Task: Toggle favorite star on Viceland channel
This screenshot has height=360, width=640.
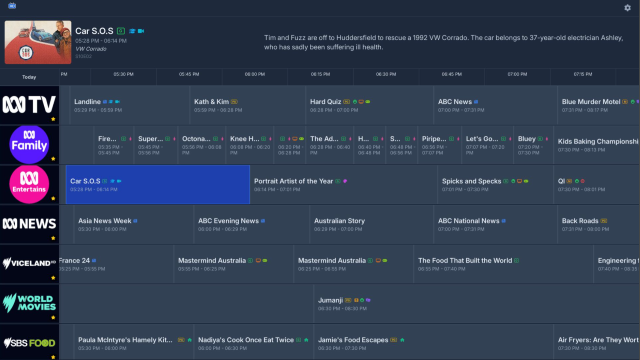Action: tap(53, 278)
